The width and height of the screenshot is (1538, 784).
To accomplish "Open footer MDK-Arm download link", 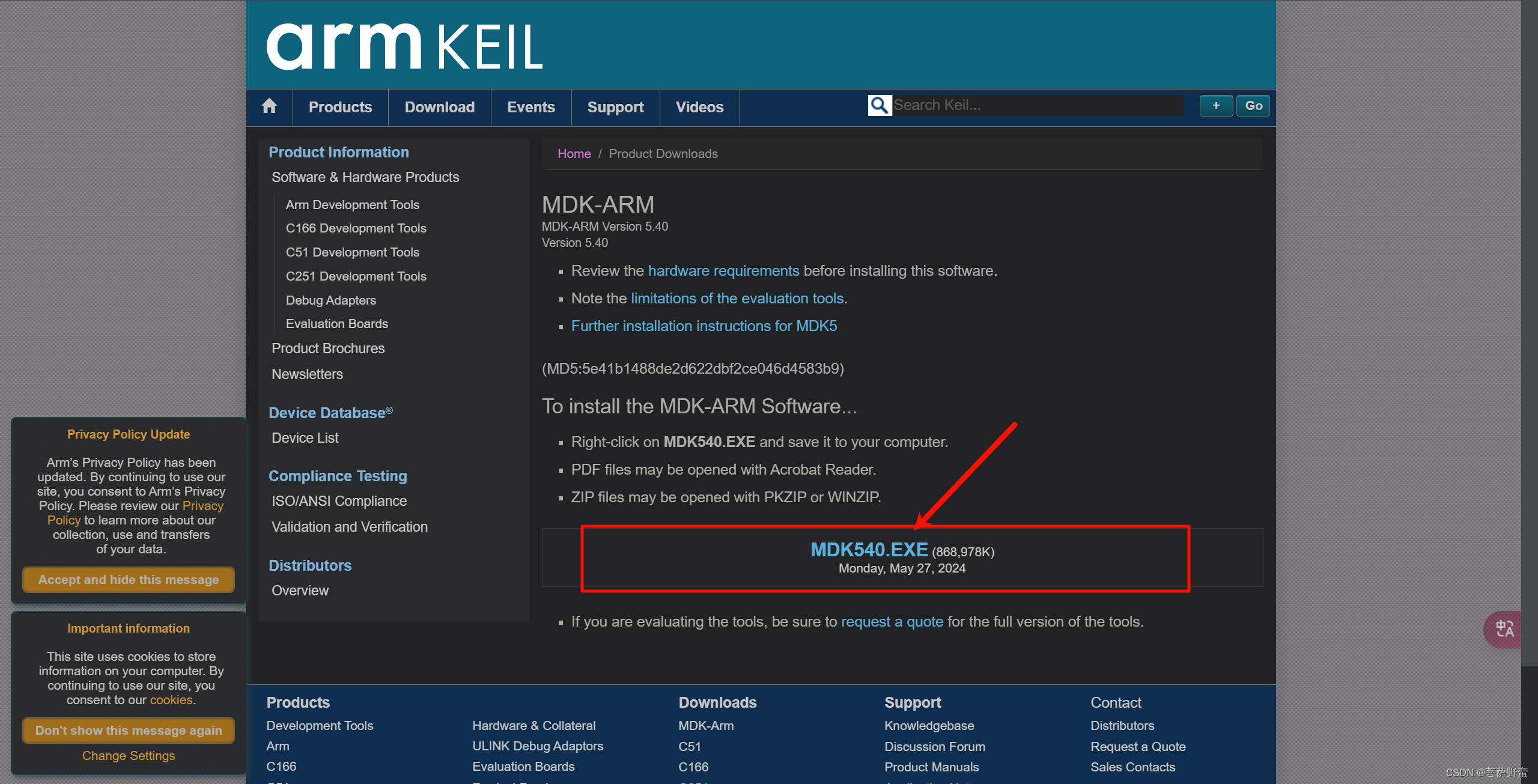I will (x=706, y=726).
